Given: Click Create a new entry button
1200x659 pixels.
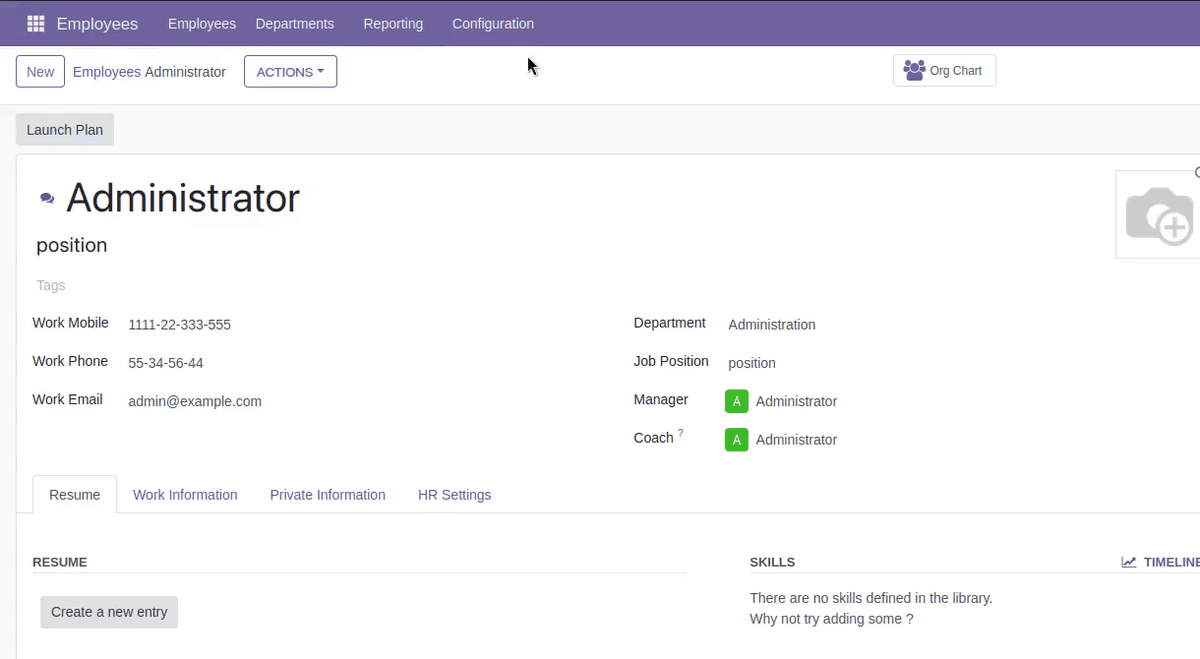Looking at the screenshot, I should [109, 612].
